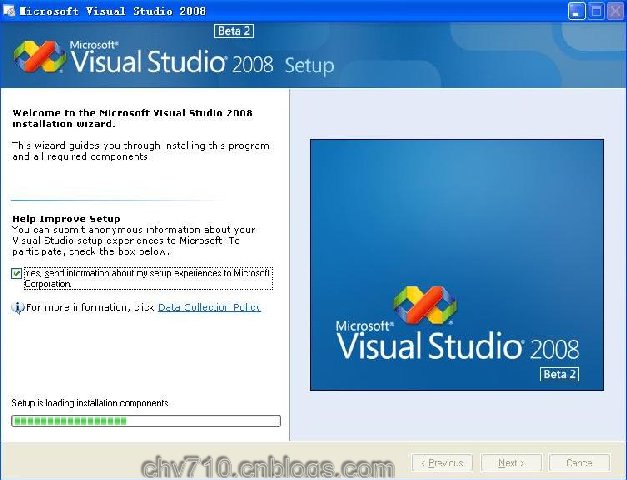627x480 pixels.
Task: Cancel the Visual Studio setup
Action: tap(579, 463)
